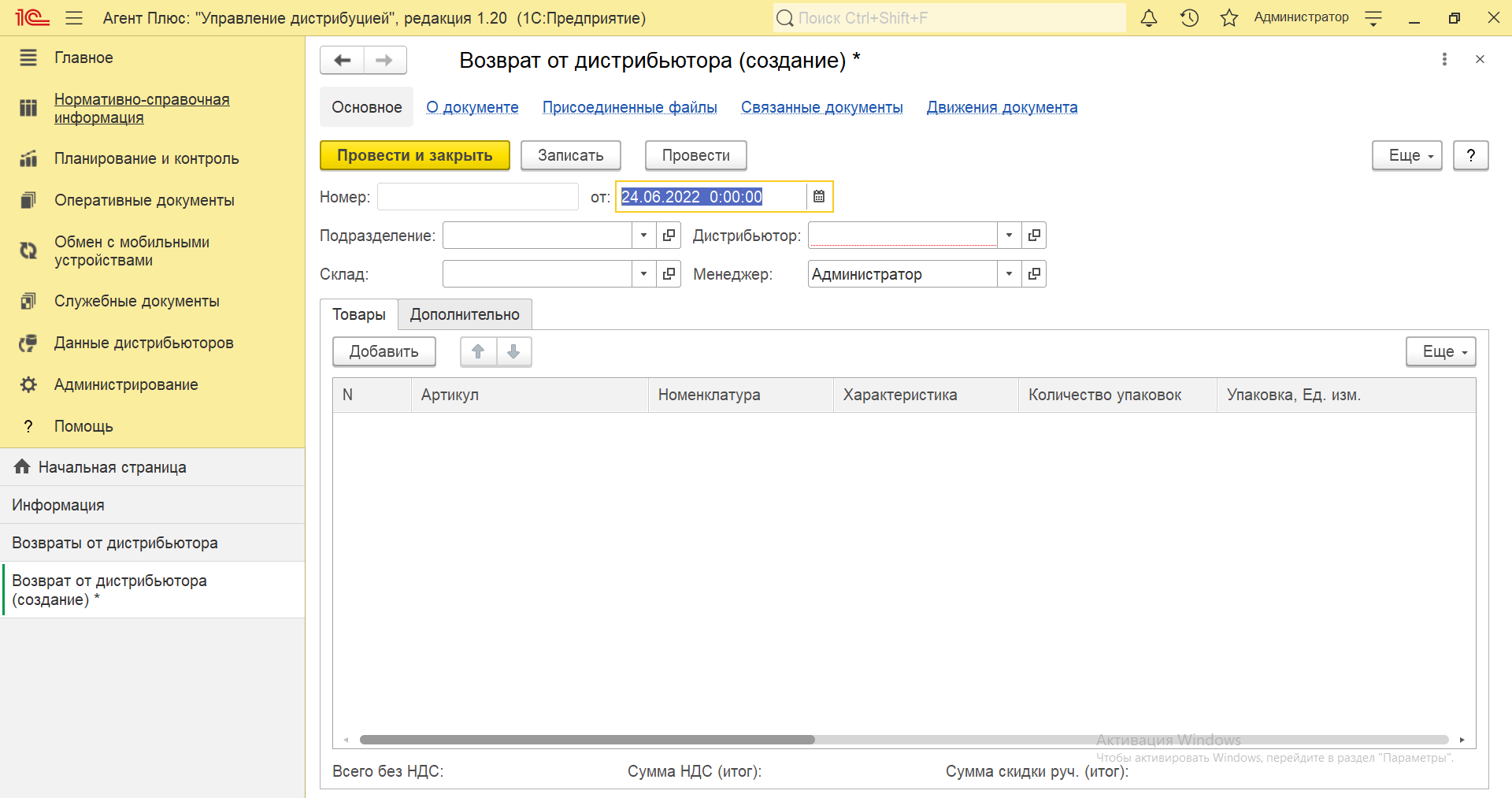
Task: Open selected Склад item form icon
Action: (669, 273)
